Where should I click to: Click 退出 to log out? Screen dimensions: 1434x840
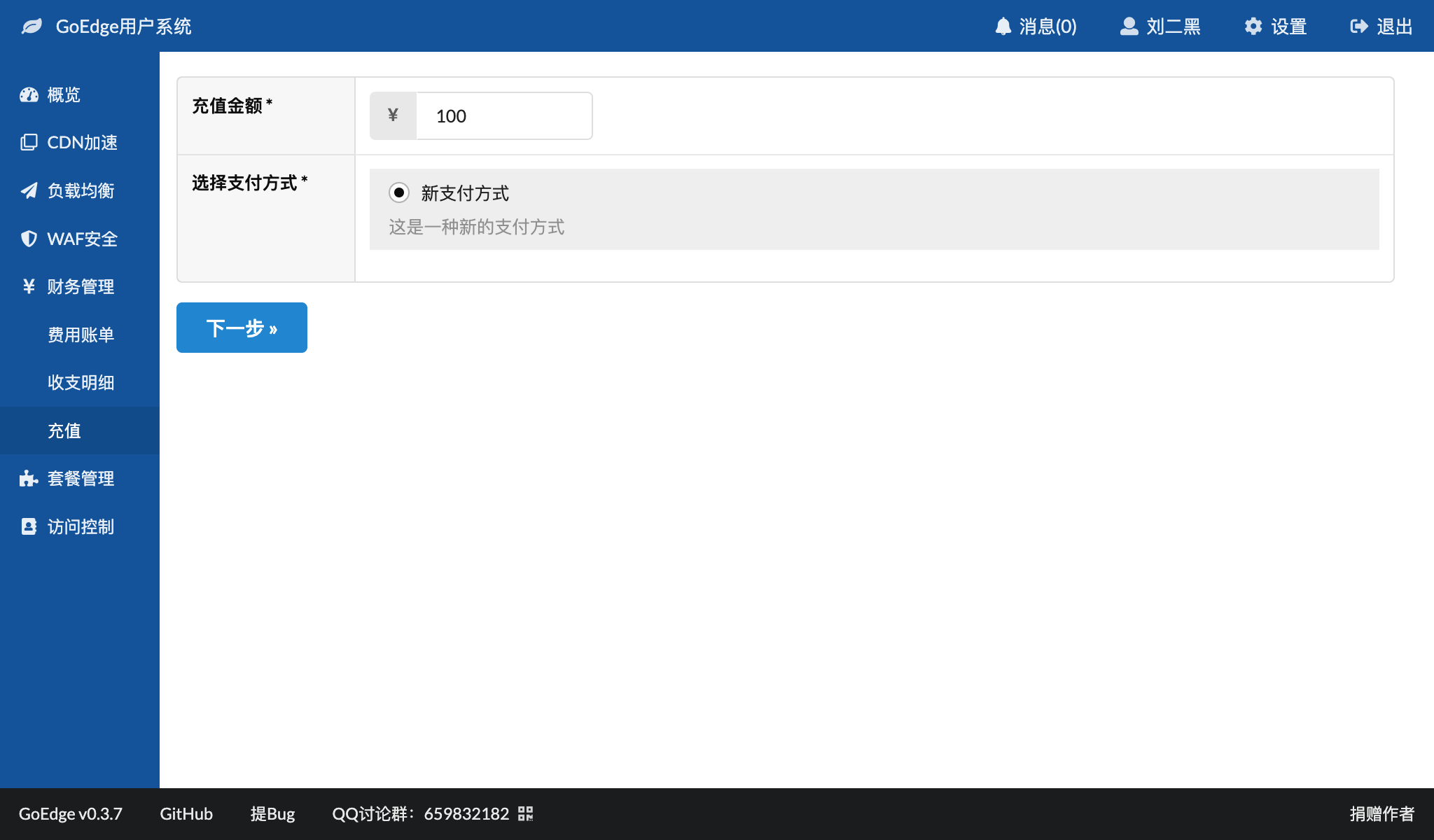tap(1381, 27)
